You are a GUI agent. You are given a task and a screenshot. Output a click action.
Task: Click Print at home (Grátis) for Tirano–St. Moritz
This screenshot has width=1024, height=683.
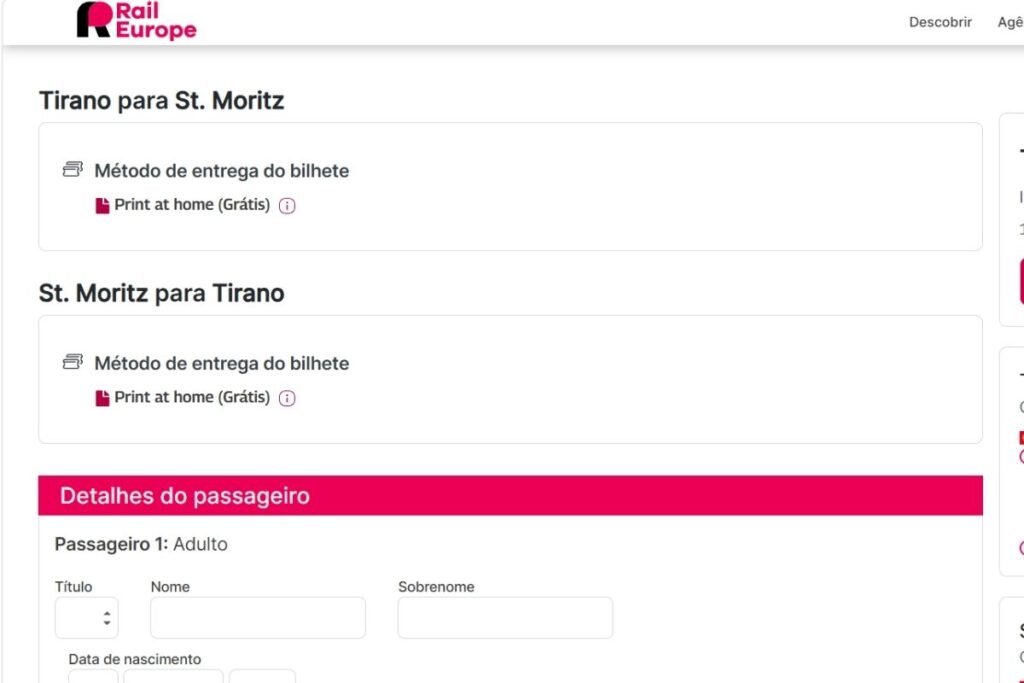(x=192, y=205)
